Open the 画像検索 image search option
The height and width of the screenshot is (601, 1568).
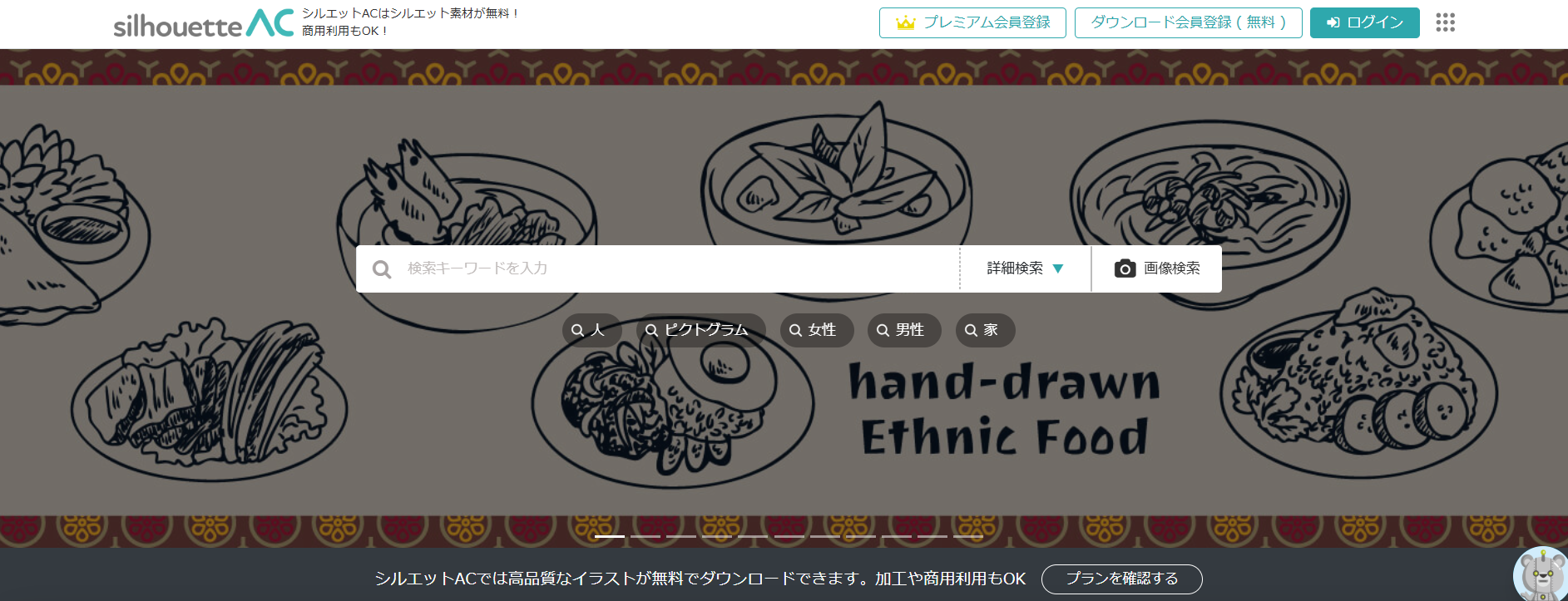click(1156, 268)
